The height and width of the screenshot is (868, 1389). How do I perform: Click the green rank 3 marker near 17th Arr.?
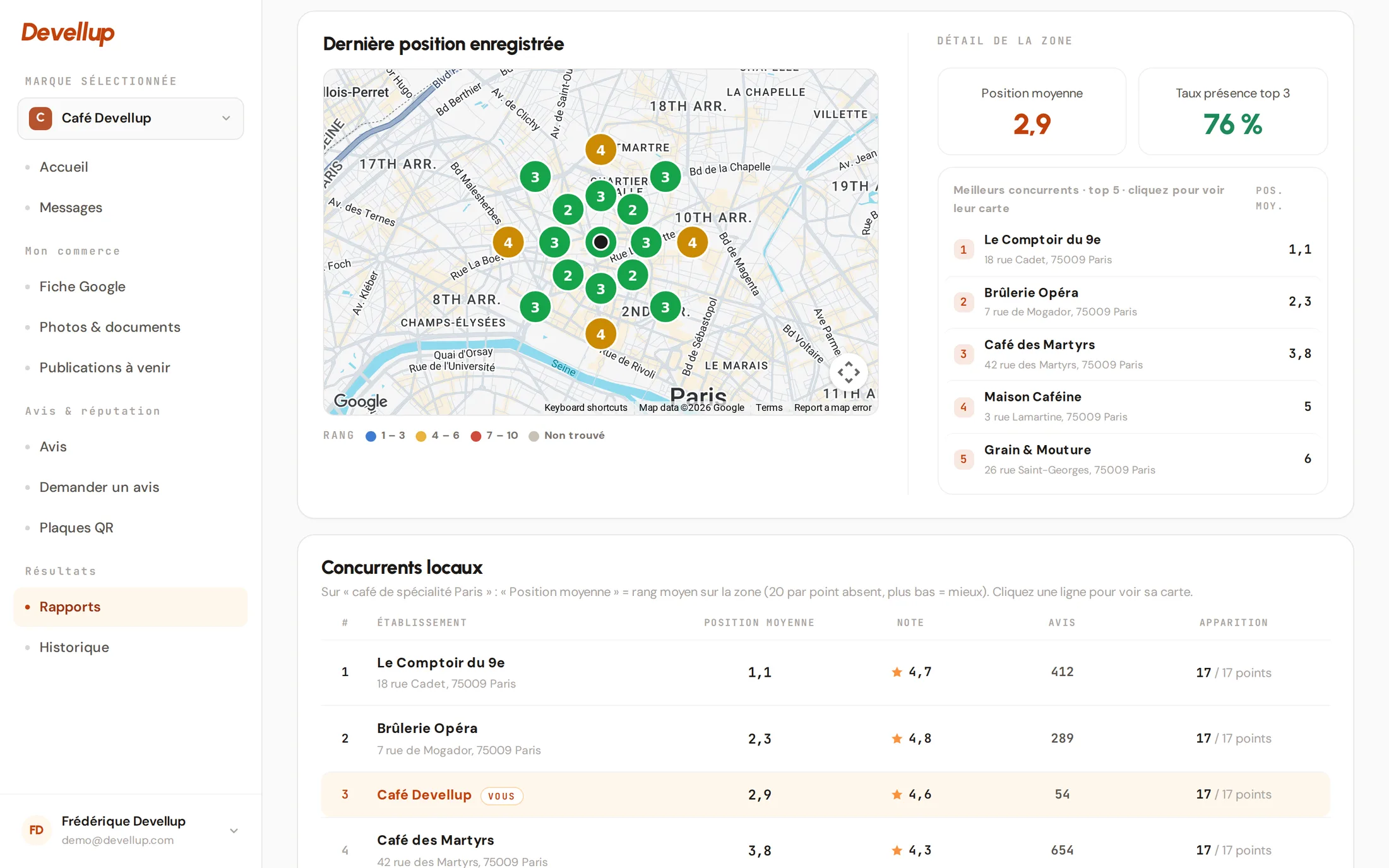coord(535,177)
